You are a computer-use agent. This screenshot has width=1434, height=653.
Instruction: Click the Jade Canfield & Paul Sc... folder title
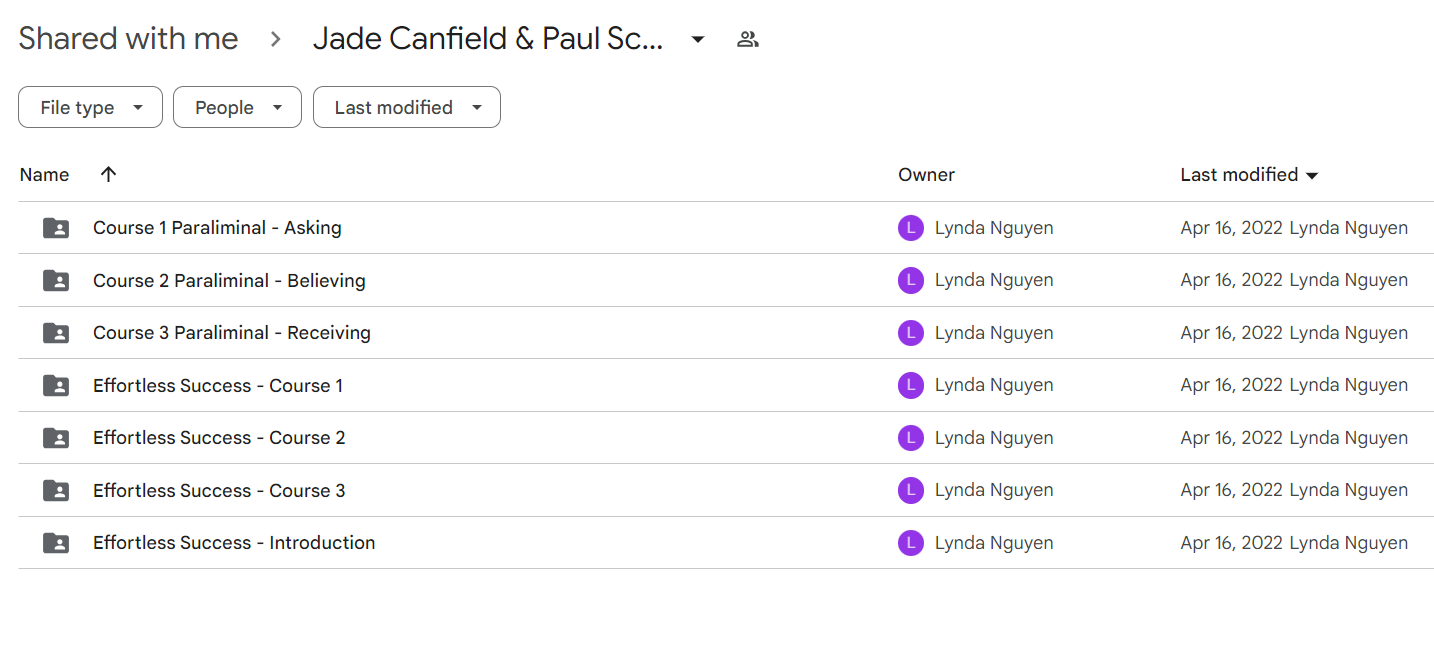[488, 39]
